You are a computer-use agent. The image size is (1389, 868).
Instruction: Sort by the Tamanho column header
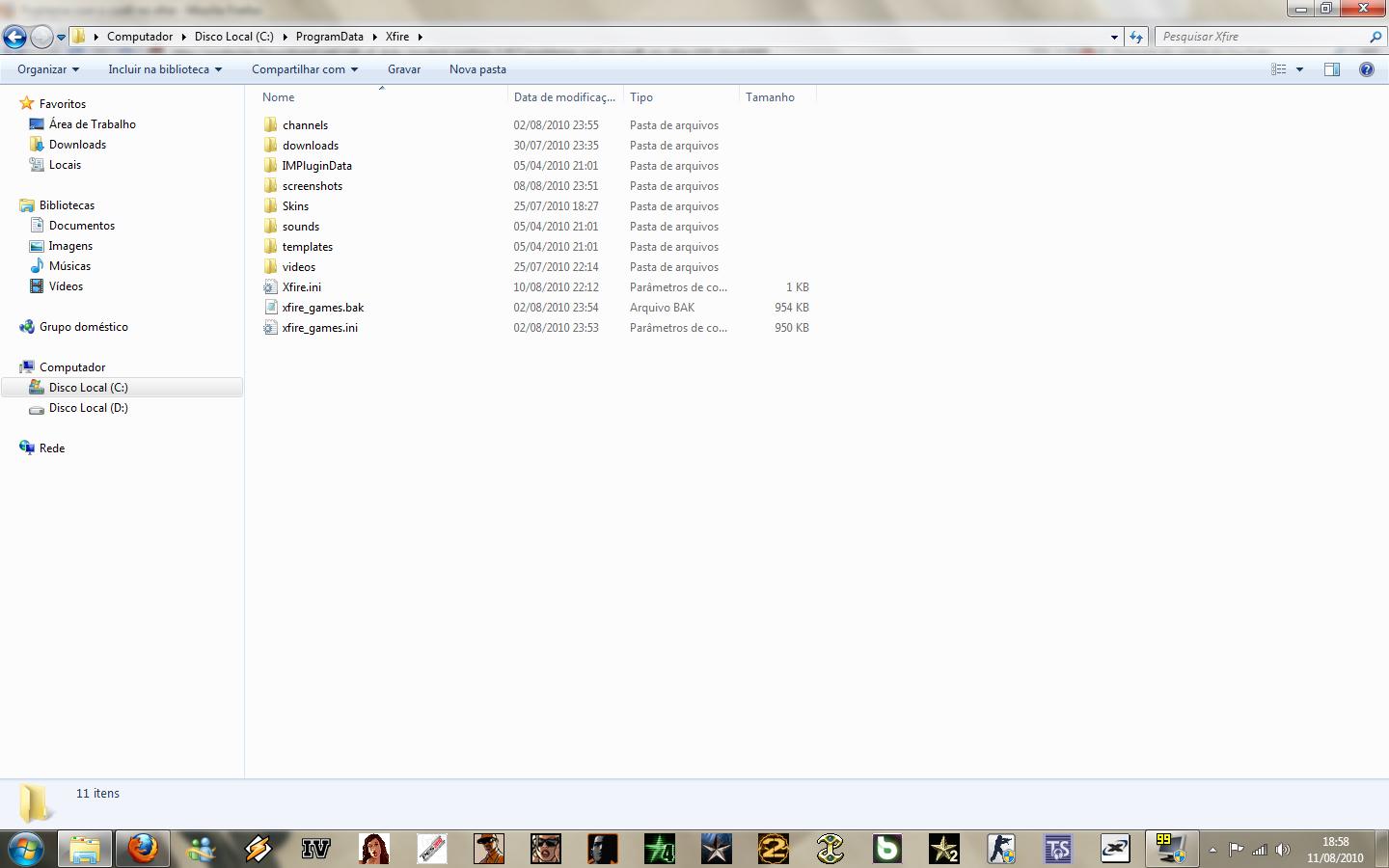(x=777, y=97)
